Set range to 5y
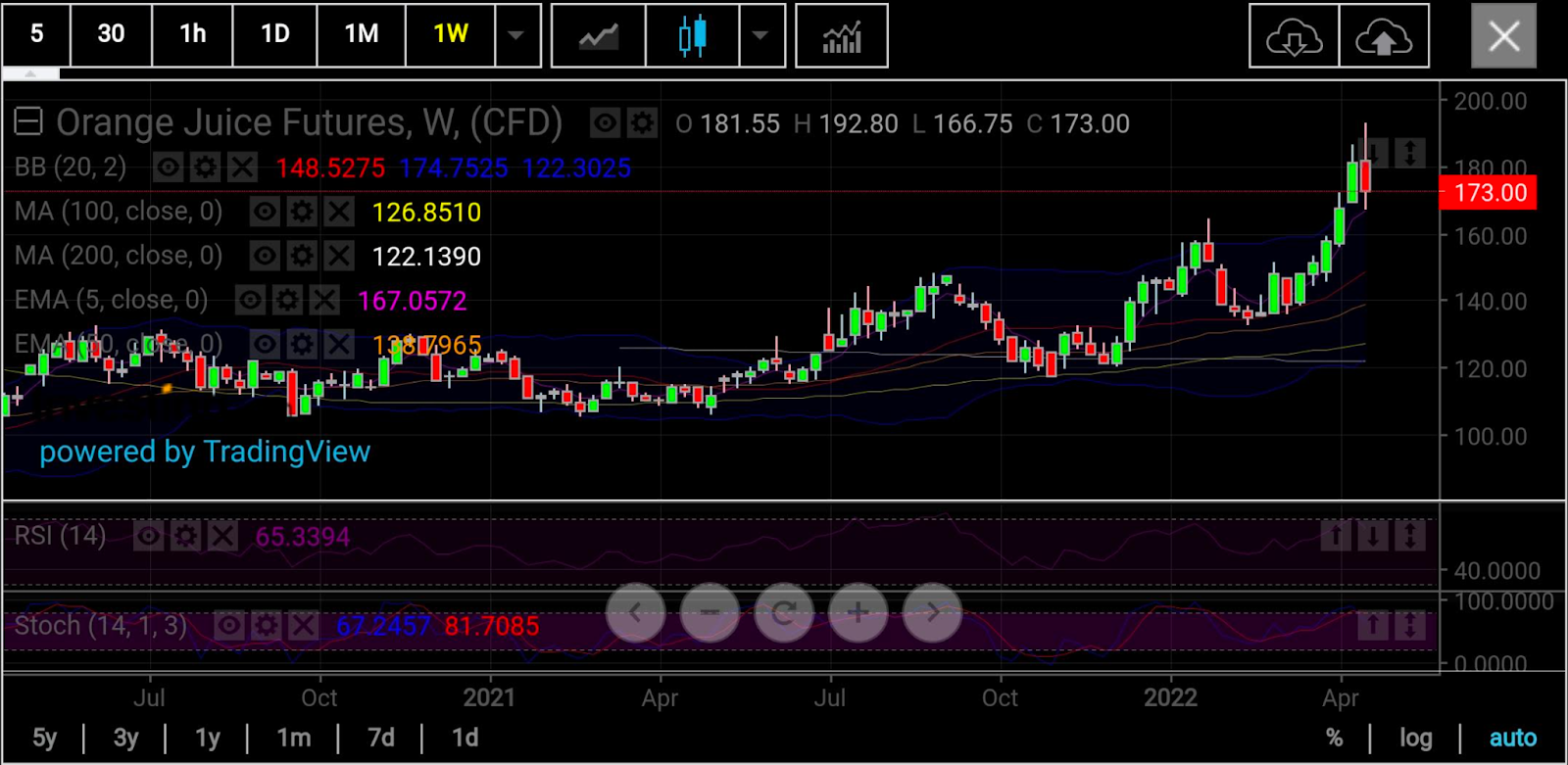The width and height of the screenshot is (1568, 765). tap(45, 738)
